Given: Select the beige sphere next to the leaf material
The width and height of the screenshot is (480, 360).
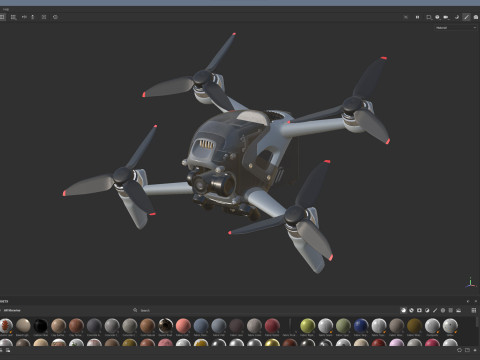Looking at the screenshot, I should click(23, 325).
